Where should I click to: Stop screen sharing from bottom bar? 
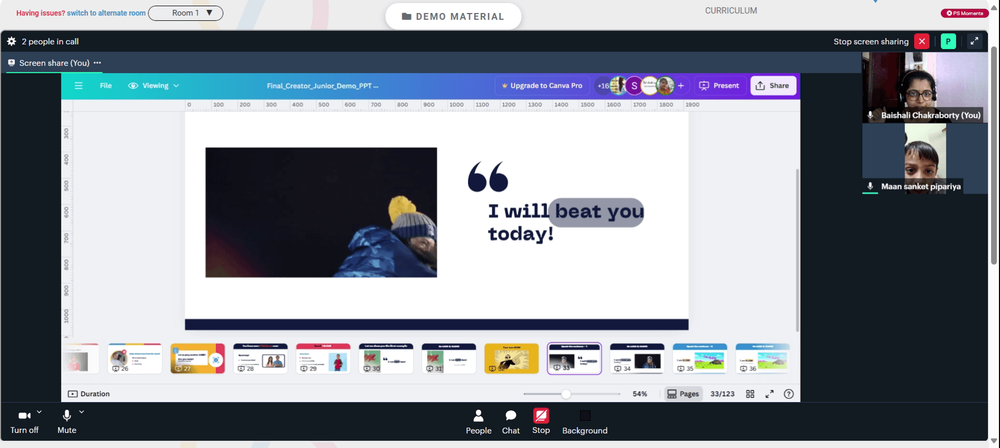tap(541, 422)
